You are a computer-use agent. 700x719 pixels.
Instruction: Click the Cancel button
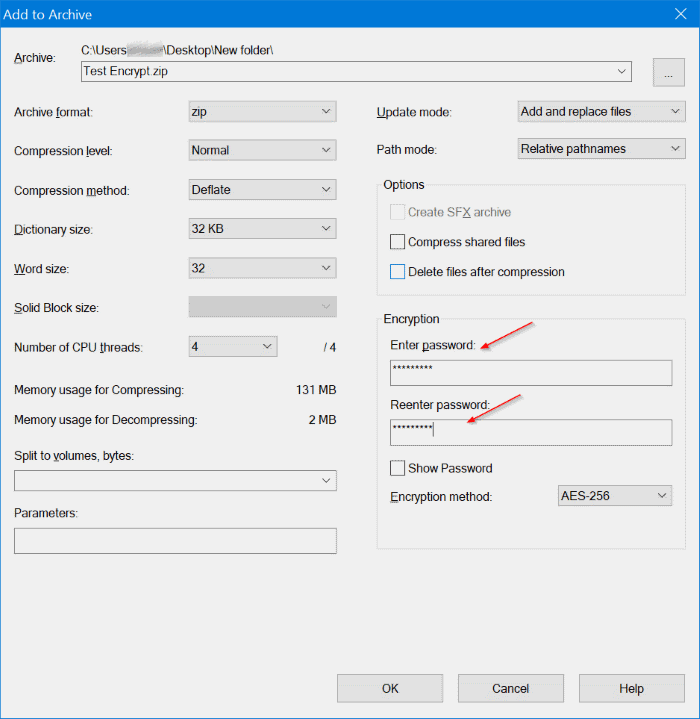point(511,688)
